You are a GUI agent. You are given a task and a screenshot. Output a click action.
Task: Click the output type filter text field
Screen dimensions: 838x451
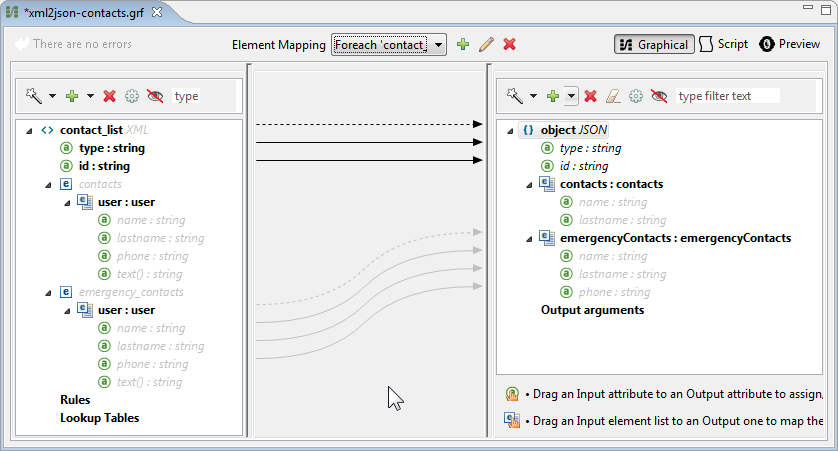point(727,96)
